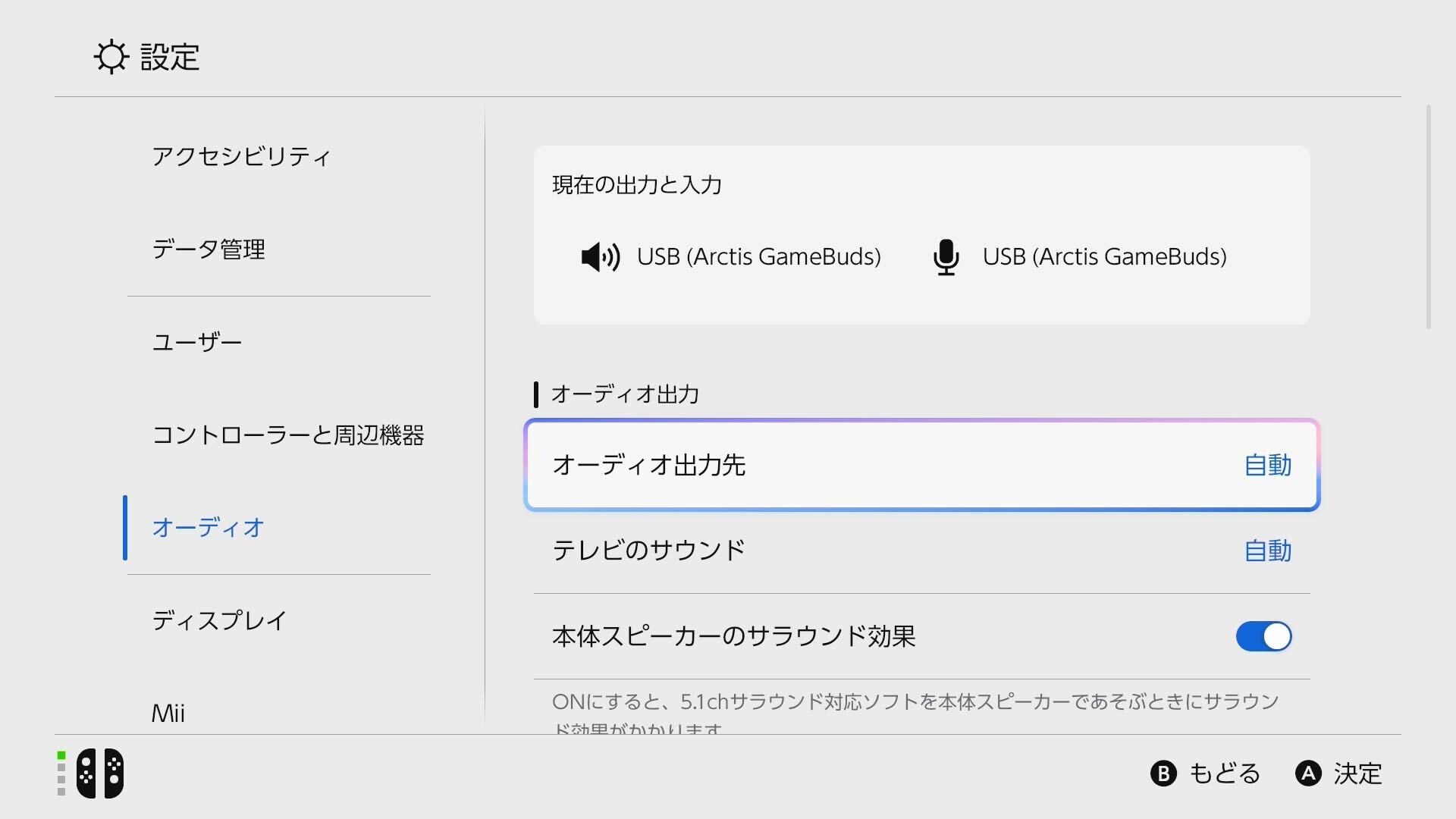Click もどる at the bottom
Viewport: 1456px width, 819px height.
click(x=1224, y=774)
